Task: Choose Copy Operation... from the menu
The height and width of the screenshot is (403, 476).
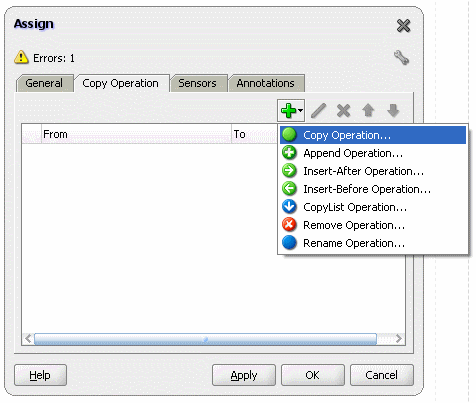Action: point(373,135)
